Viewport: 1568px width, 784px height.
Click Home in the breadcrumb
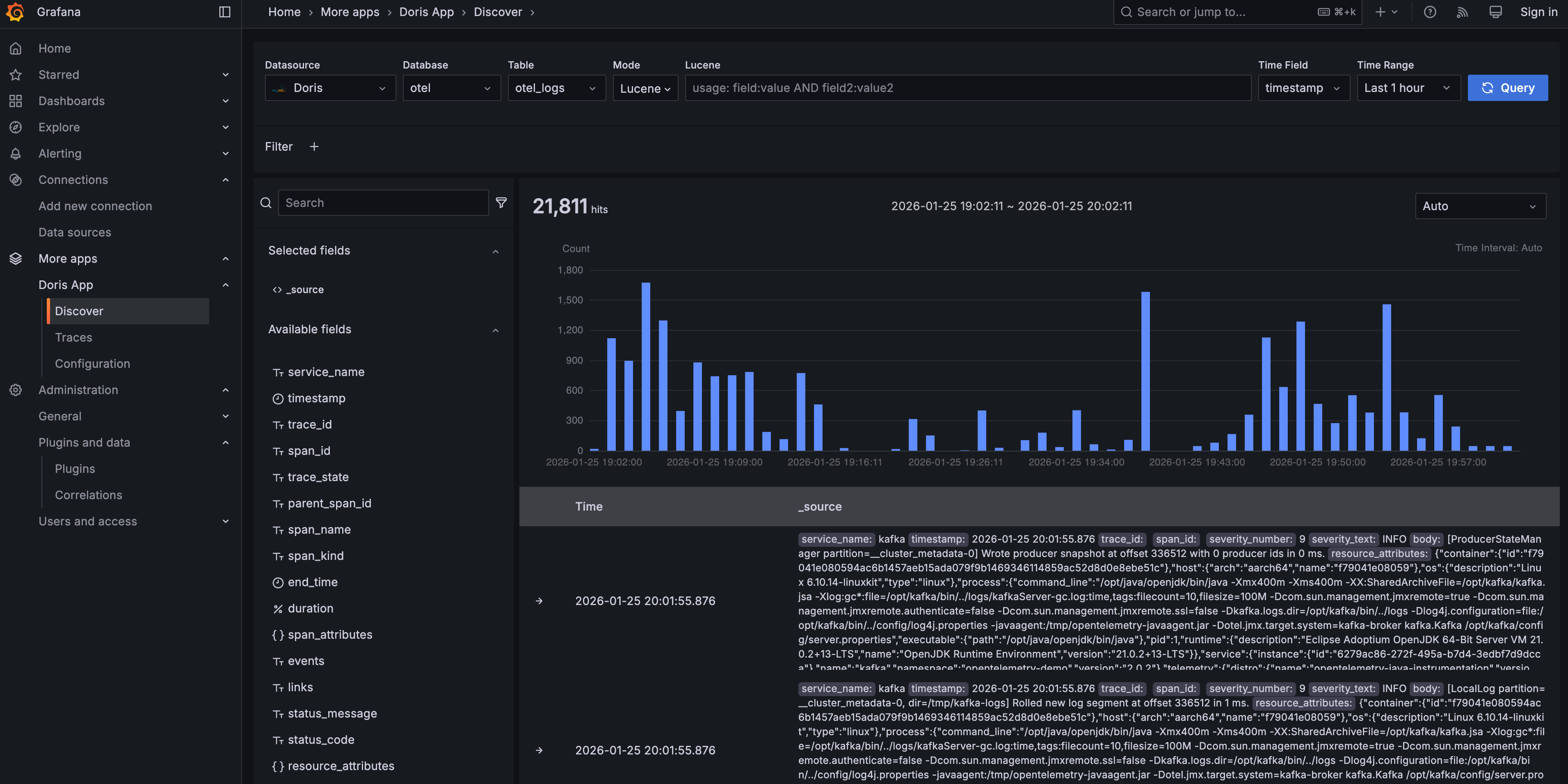tap(284, 11)
